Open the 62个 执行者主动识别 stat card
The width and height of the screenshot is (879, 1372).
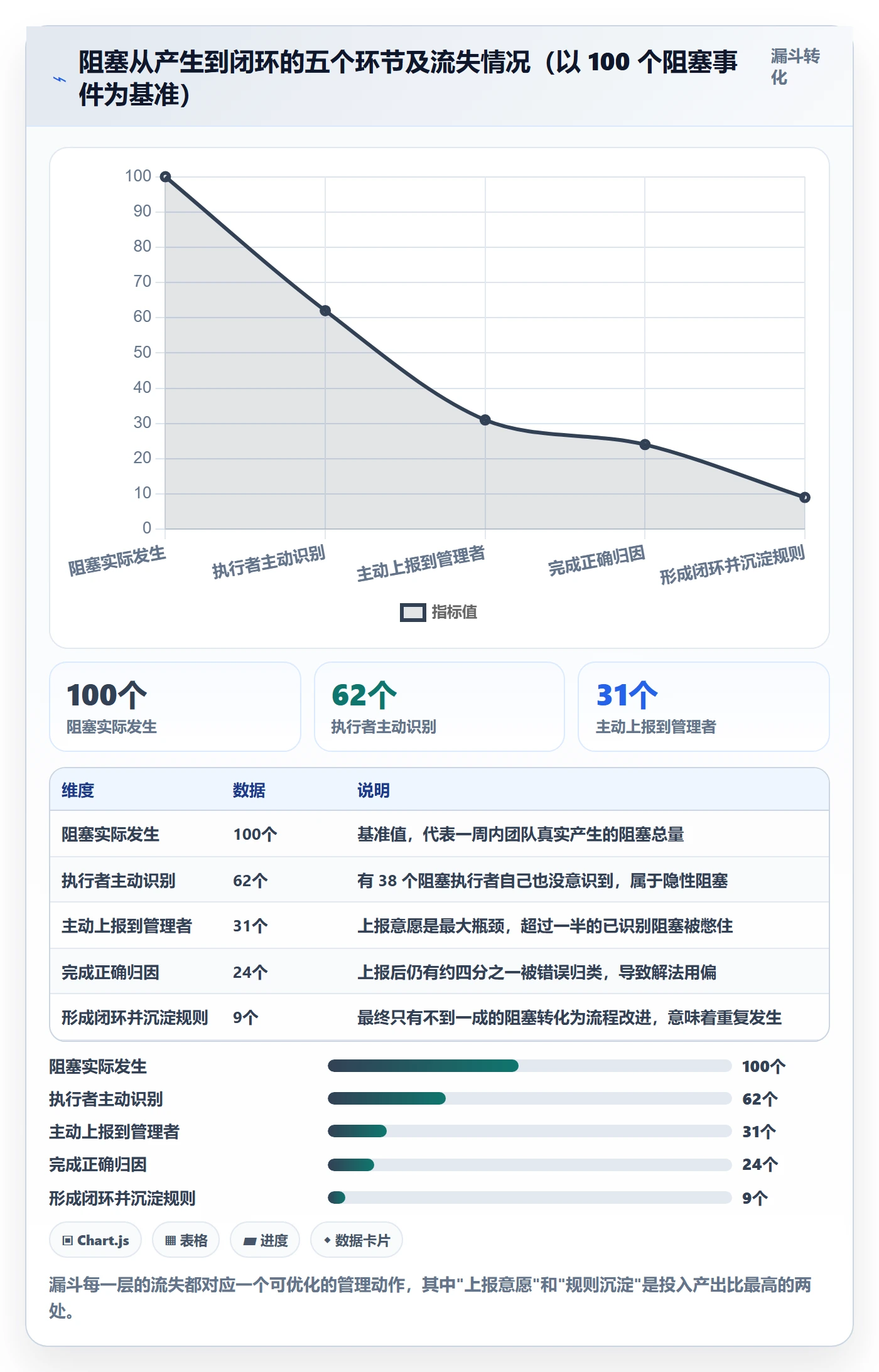click(439, 707)
